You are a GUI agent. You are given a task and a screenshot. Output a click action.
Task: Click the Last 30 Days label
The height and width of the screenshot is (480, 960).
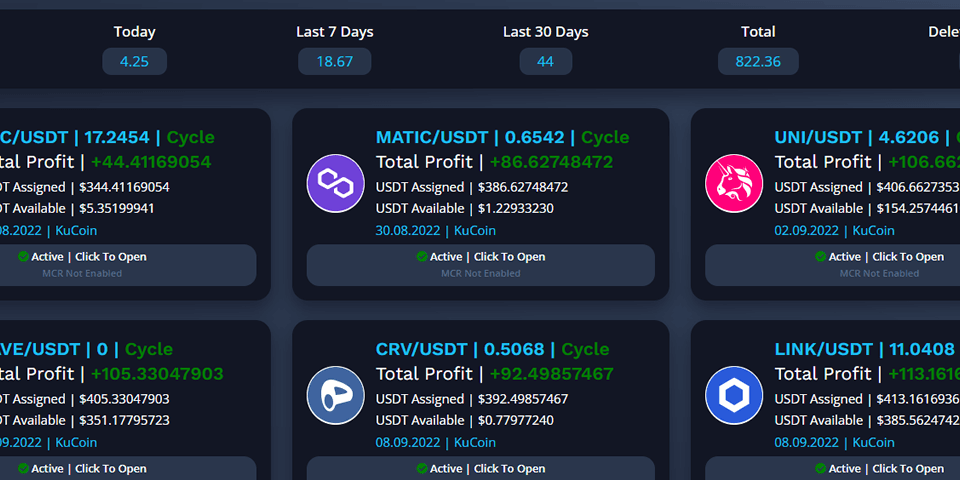546,32
